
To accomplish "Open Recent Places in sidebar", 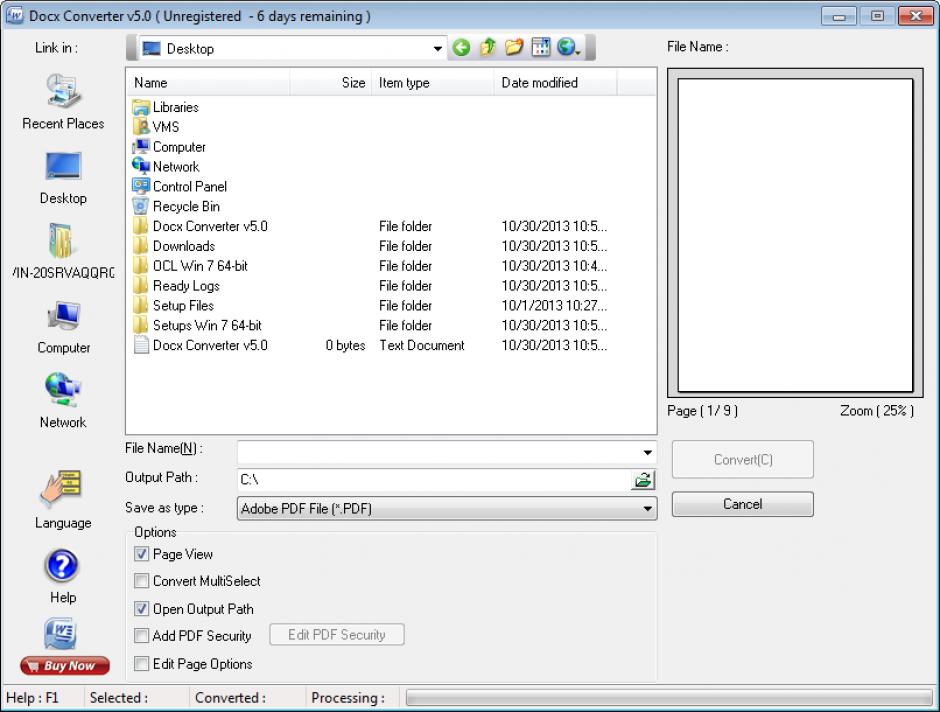I will [x=63, y=102].
